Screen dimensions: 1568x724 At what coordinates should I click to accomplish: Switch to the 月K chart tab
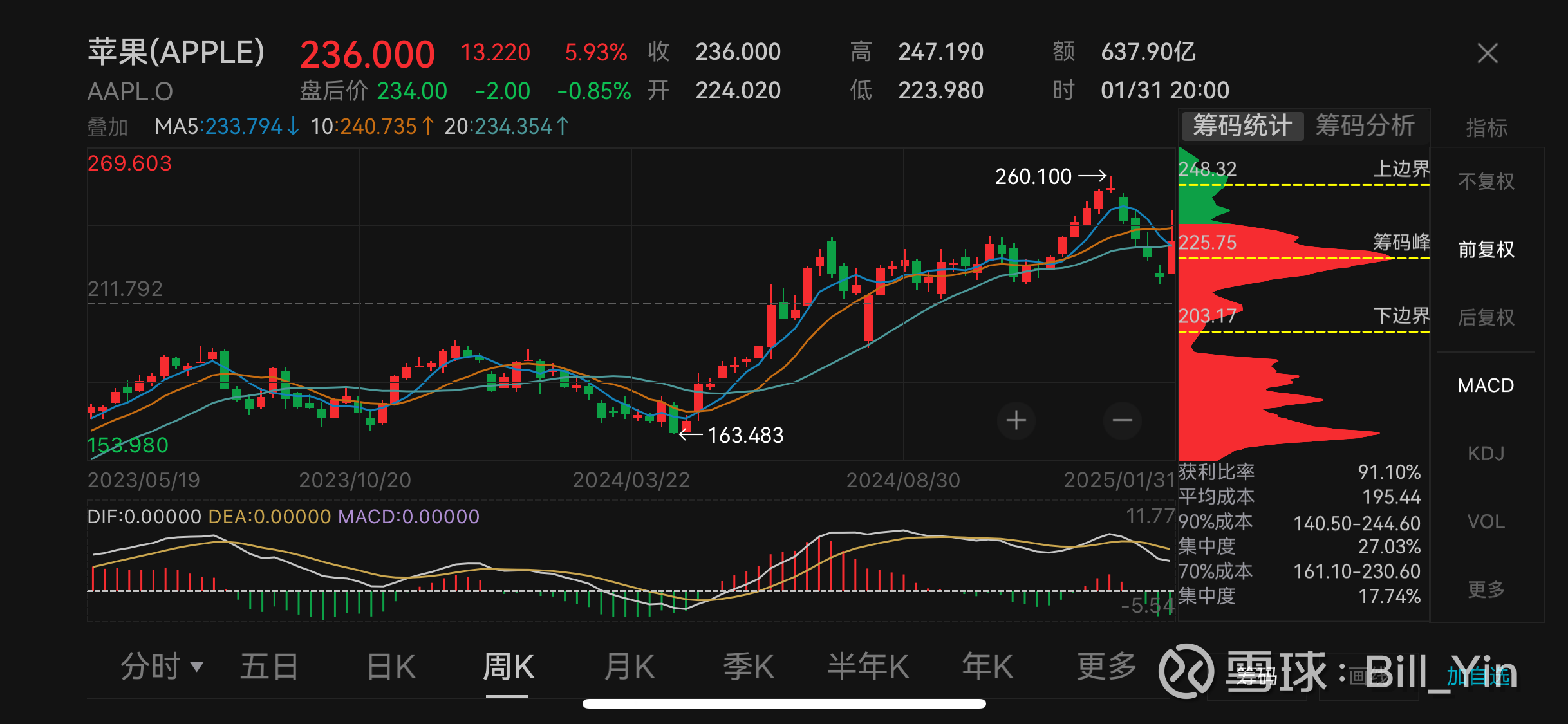(628, 667)
